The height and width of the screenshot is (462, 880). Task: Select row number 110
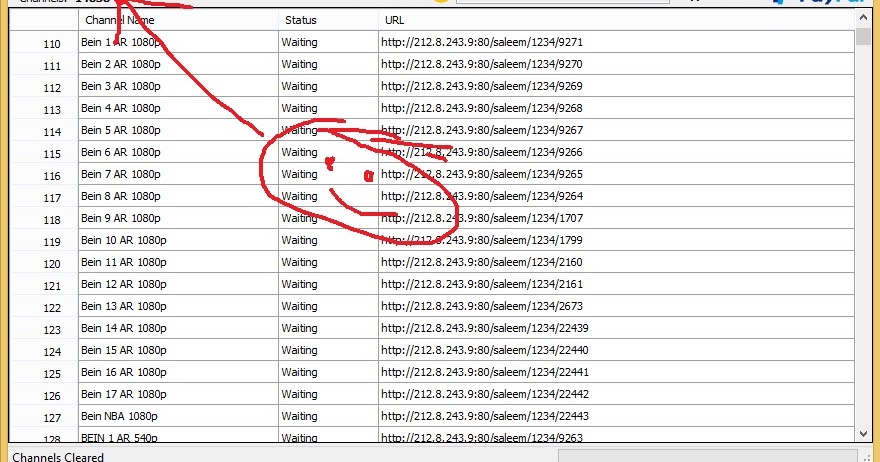click(52, 44)
